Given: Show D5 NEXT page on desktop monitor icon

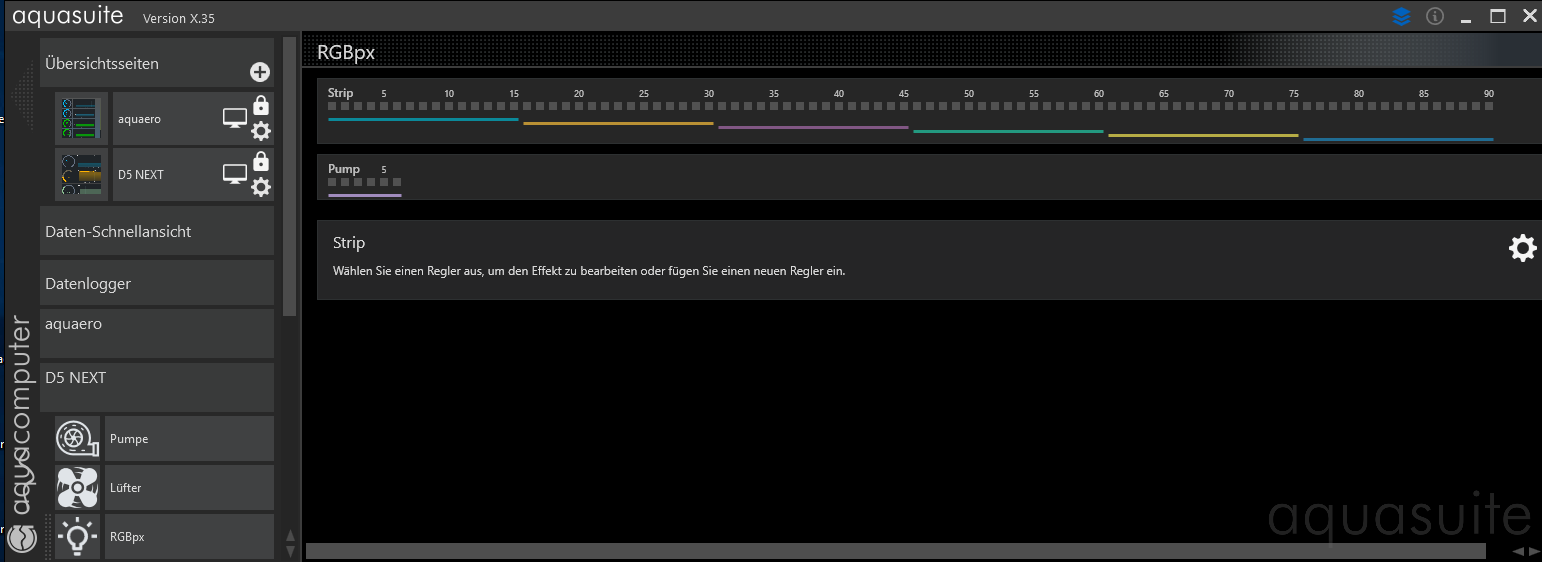Looking at the screenshot, I should 234,174.
